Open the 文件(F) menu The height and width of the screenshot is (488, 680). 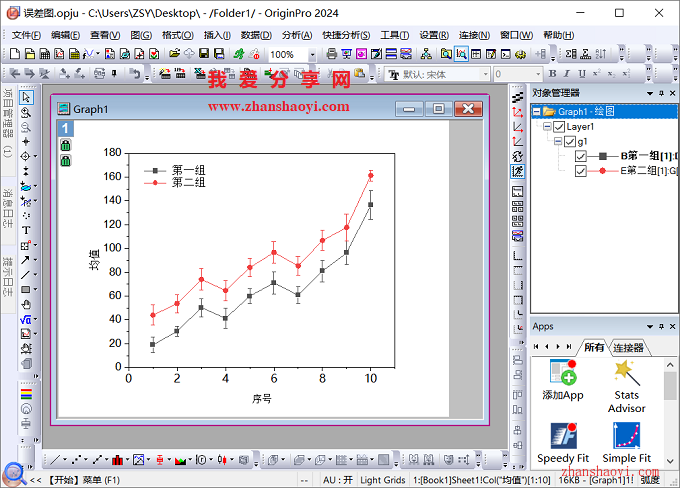(26, 35)
